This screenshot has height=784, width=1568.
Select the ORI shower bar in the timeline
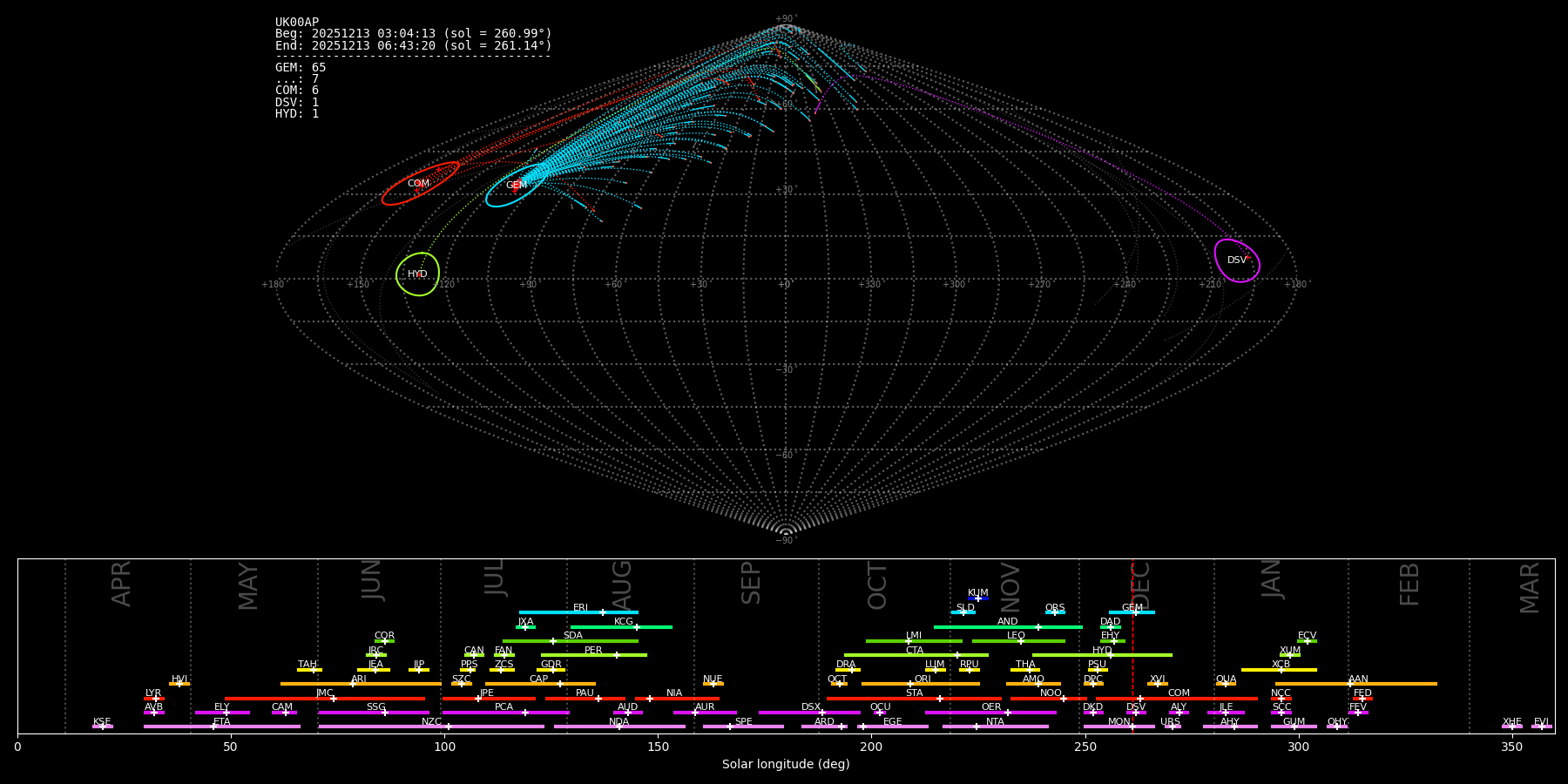920,684
